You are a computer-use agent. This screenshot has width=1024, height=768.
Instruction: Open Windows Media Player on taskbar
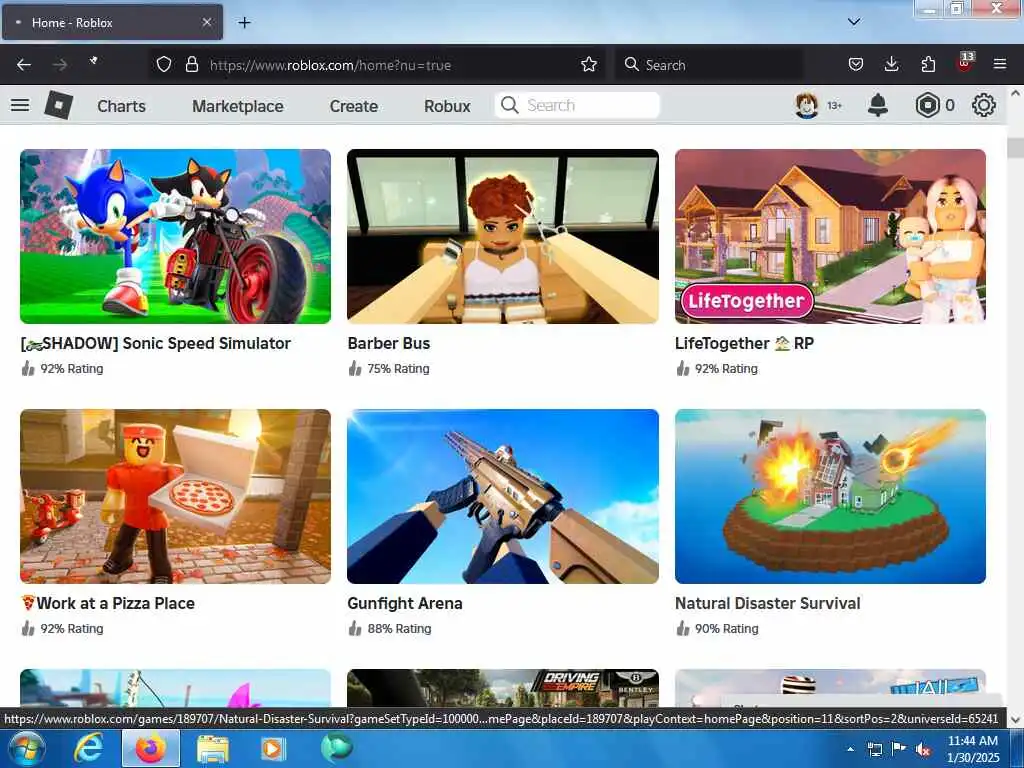(272, 748)
